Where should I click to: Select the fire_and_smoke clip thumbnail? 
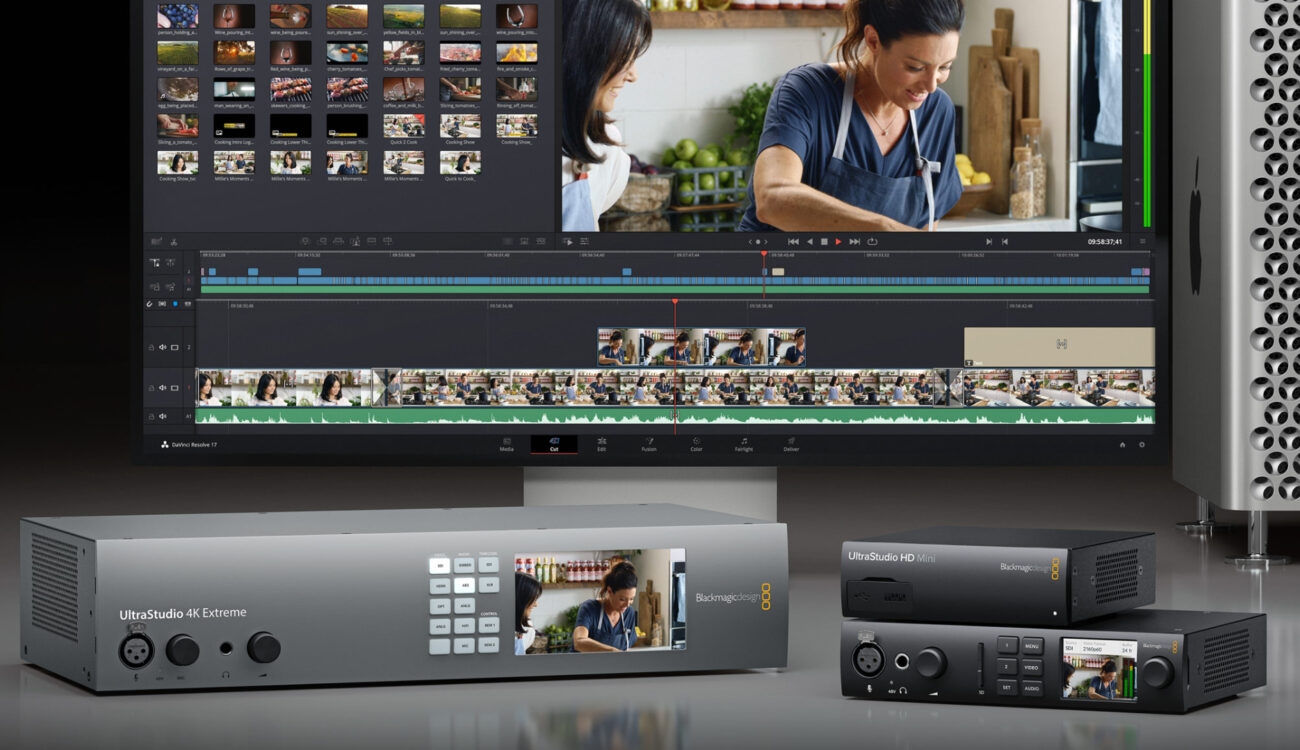517,52
